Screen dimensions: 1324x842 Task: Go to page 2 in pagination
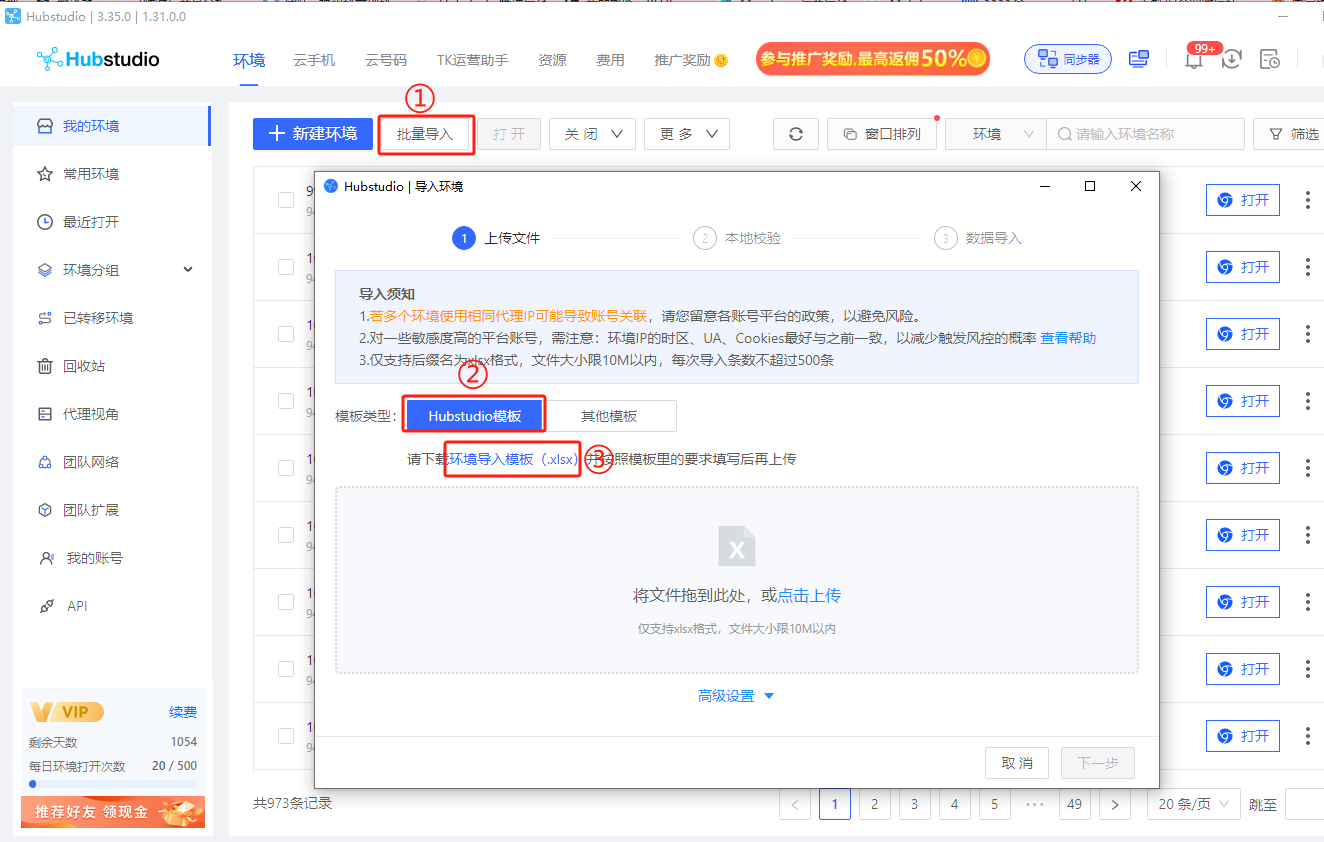click(874, 804)
